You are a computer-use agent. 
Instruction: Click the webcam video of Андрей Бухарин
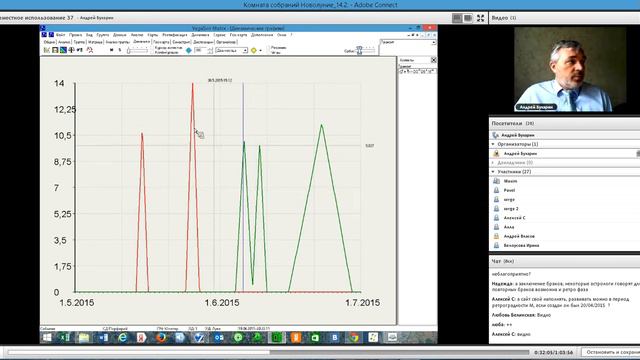click(570, 68)
